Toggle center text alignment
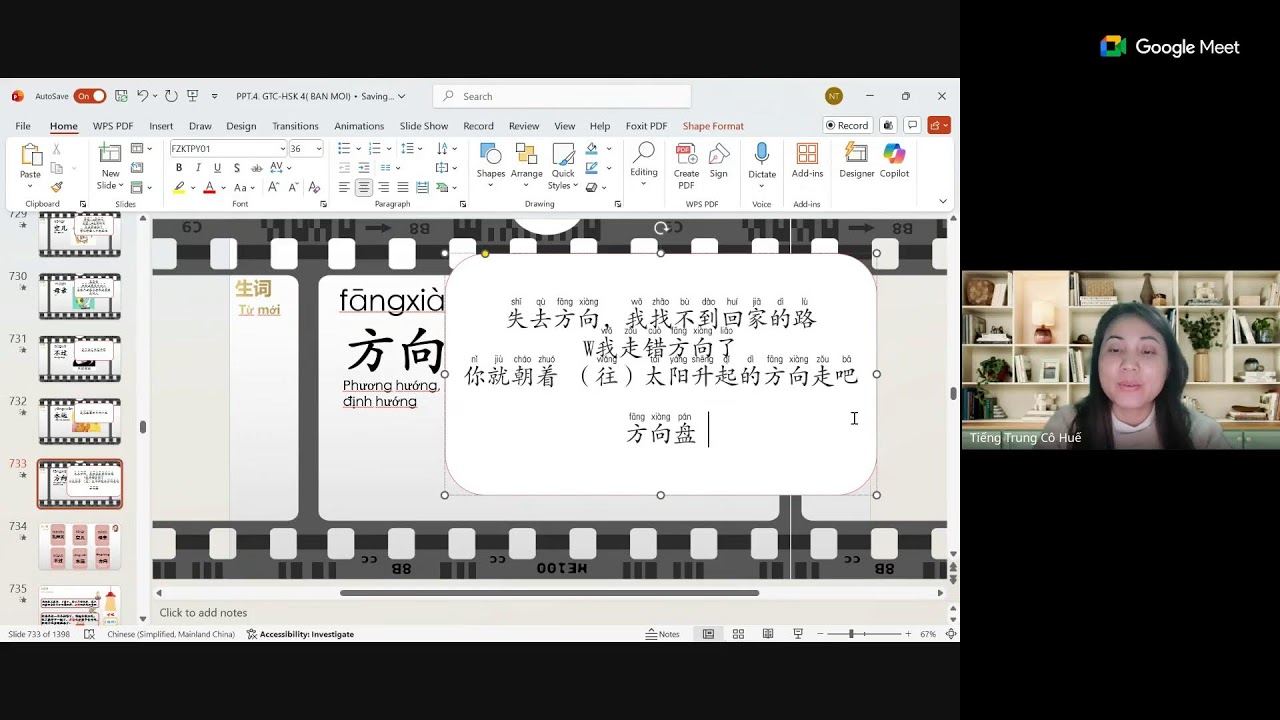 [364, 187]
